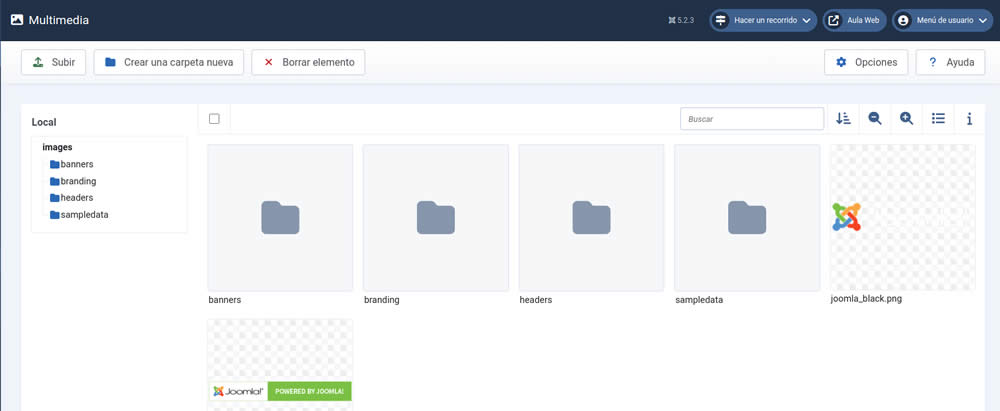Click the zoom out thumbnails icon
1000x411 pixels.
(875, 119)
